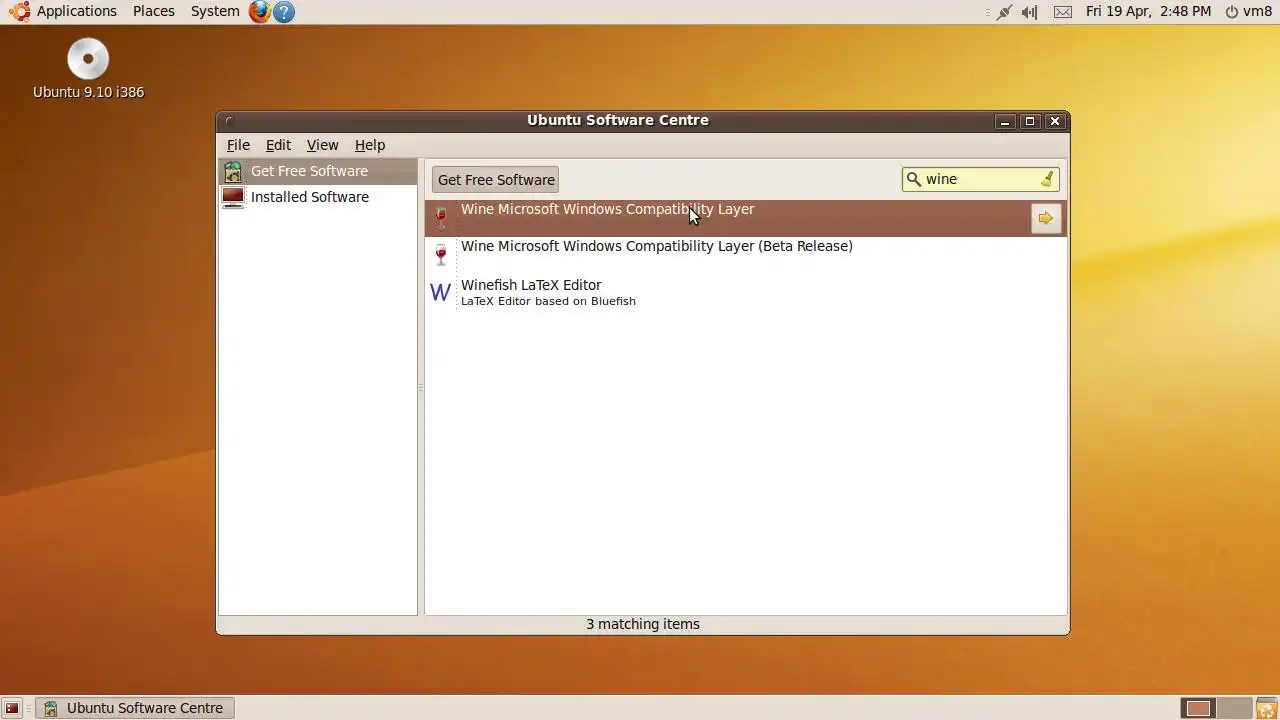Screen dimensions: 1280x720
Task: Open the clock showing Fri 19 Apr
Action: point(1148,11)
